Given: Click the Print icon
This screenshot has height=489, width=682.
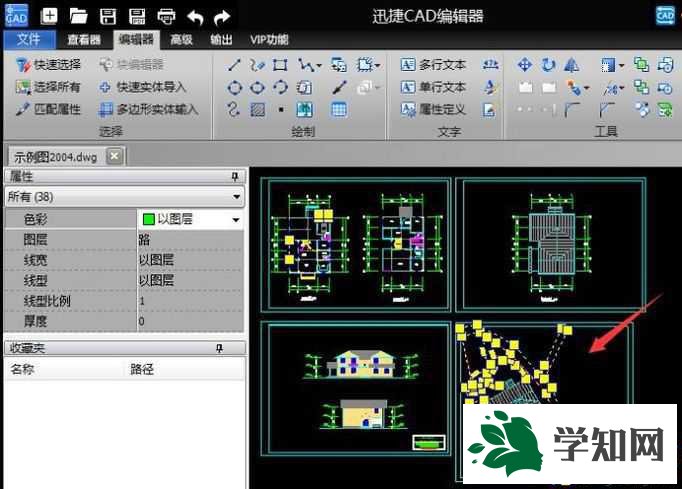Looking at the screenshot, I should pyautogui.click(x=166, y=17).
